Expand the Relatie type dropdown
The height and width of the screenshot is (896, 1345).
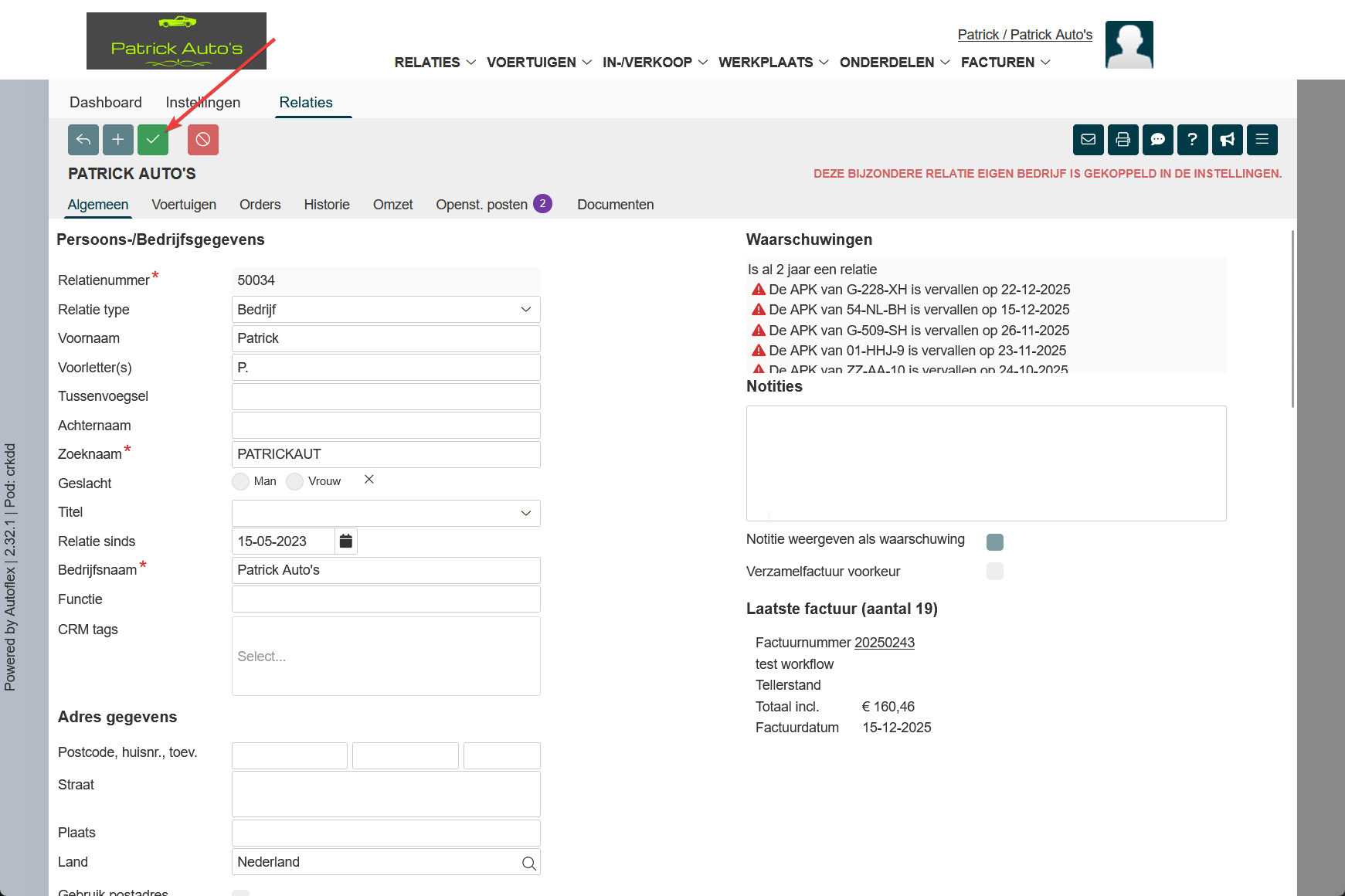[x=385, y=310]
